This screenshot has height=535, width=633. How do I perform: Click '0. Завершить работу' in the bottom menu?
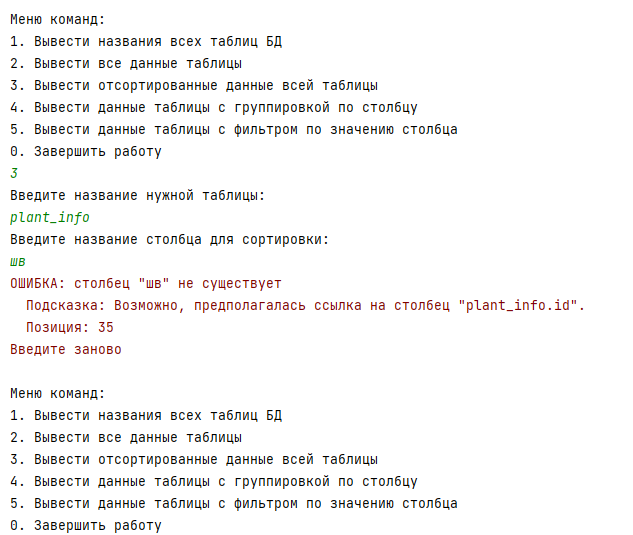pyautogui.click(x=86, y=525)
